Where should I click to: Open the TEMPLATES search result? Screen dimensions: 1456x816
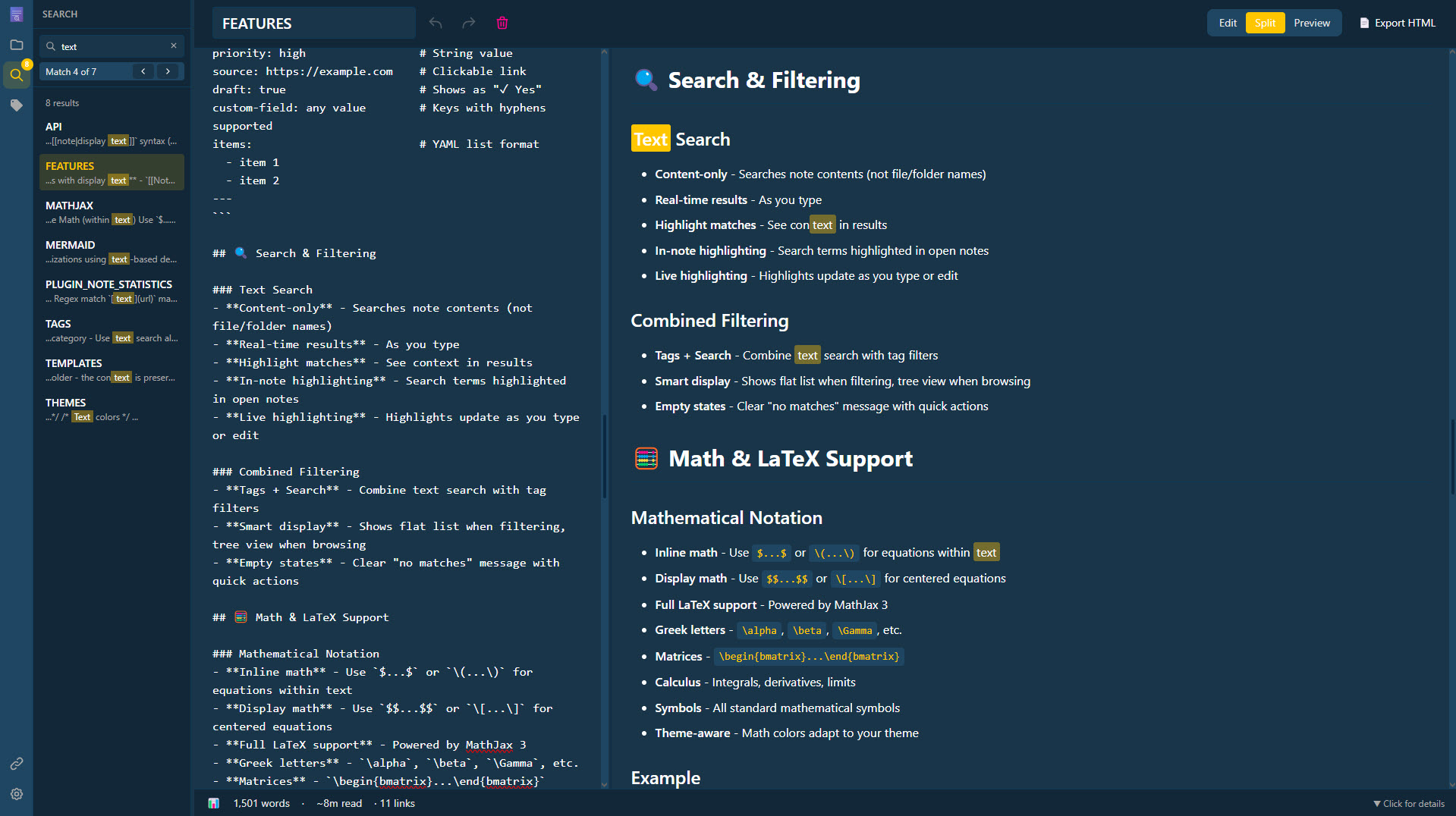pos(112,370)
